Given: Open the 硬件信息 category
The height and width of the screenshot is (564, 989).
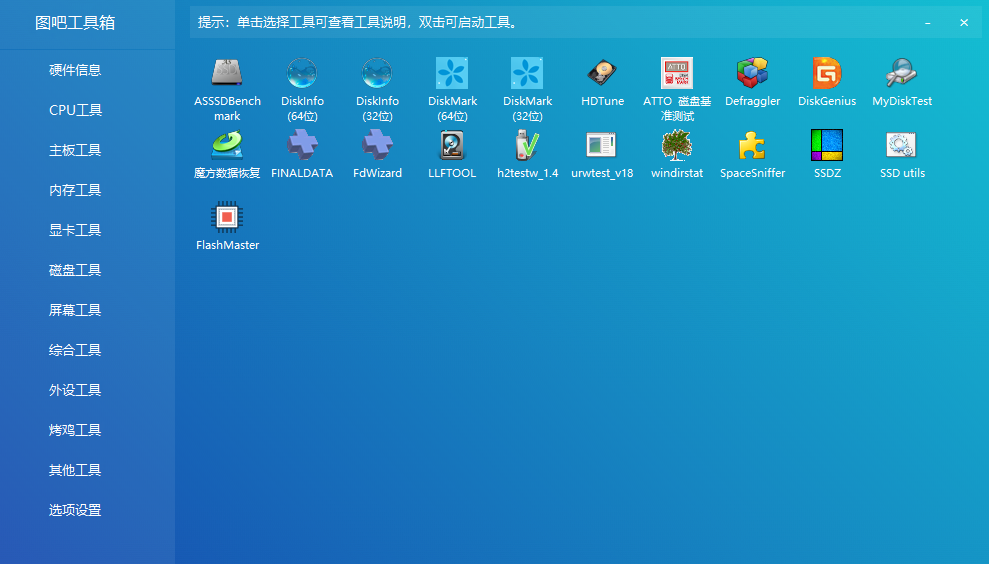Looking at the screenshot, I should tap(75, 70).
